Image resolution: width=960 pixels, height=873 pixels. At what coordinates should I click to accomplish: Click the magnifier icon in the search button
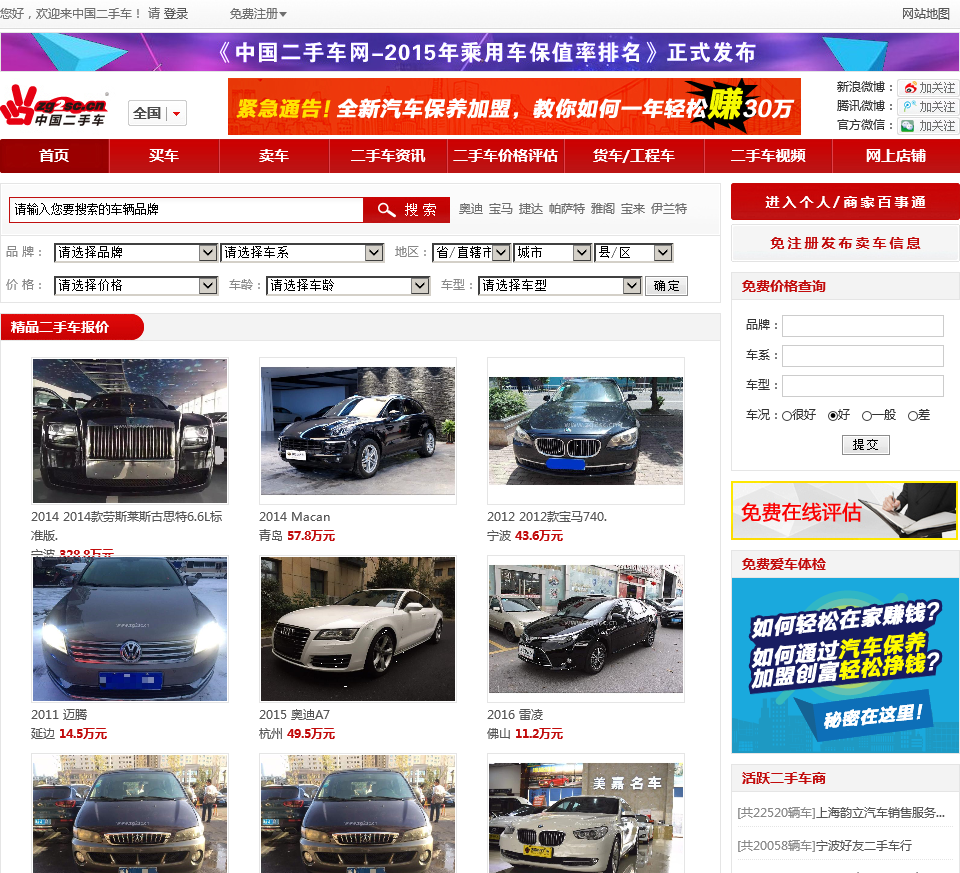[386, 210]
